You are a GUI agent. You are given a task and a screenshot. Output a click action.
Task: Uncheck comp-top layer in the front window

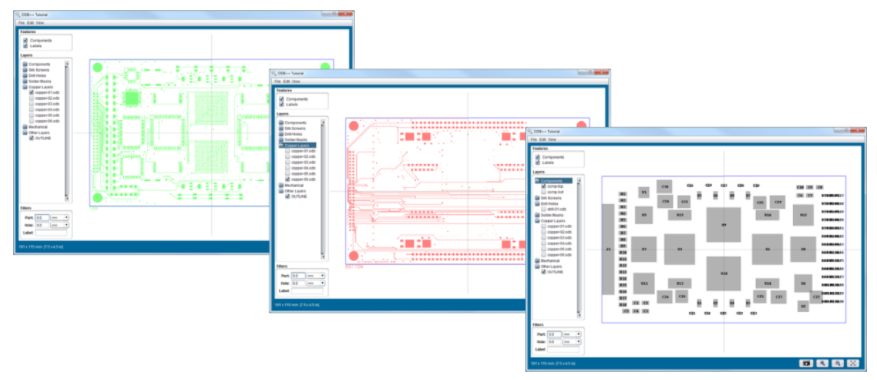pyautogui.click(x=543, y=186)
